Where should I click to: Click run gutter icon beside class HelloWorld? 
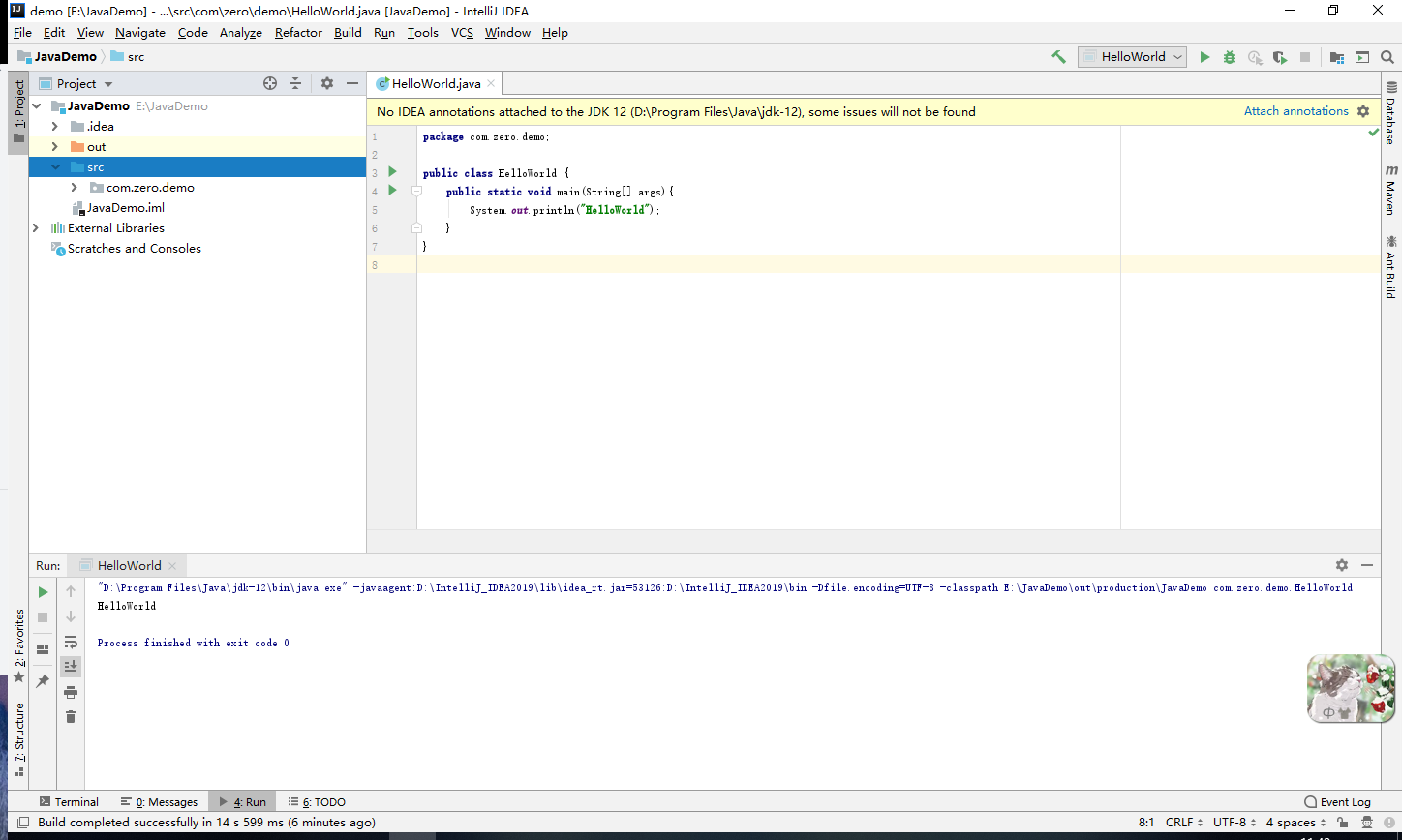click(392, 171)
